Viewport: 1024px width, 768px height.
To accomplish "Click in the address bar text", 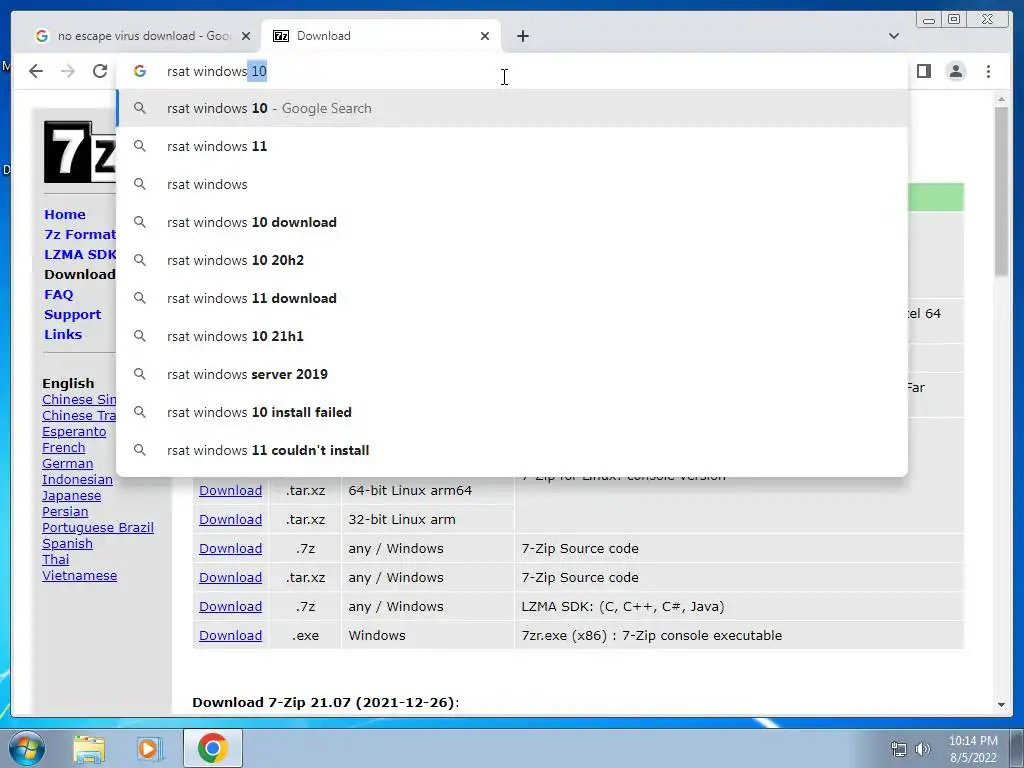I will coord(217,71).
